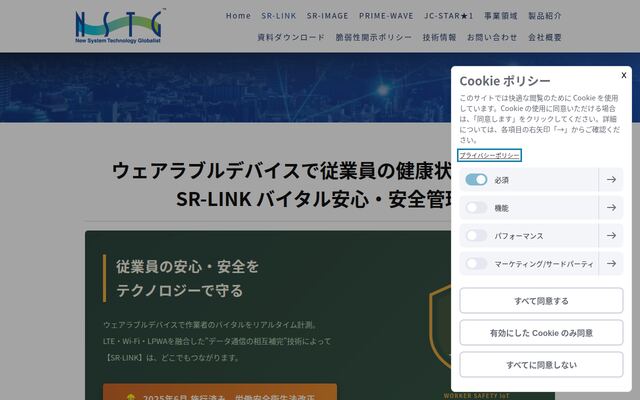Expand details arrow for 必須

(x=611, y=180)
